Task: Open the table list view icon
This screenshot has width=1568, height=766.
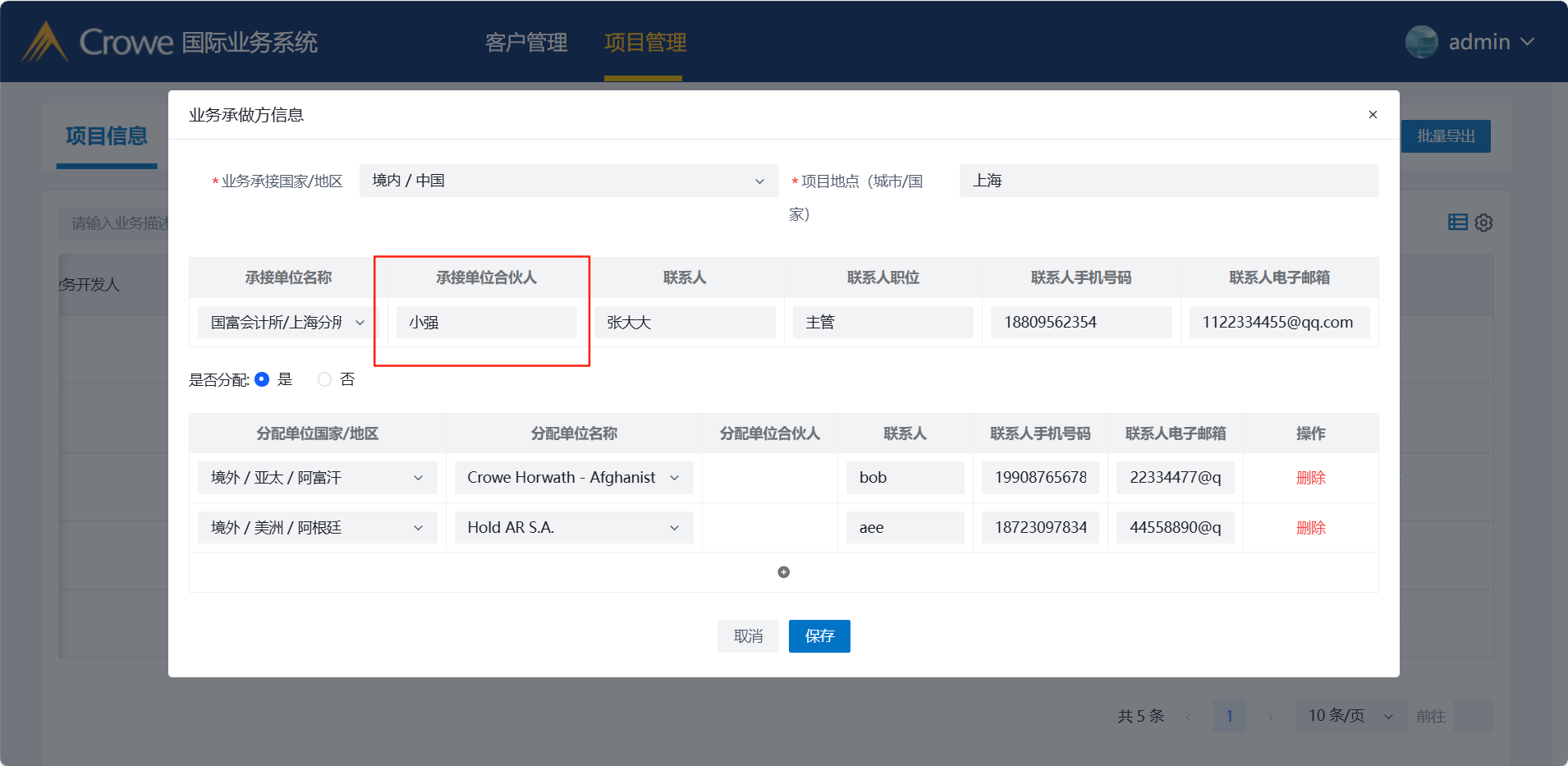Action: pyautogui.click(x=1458, y=222)
